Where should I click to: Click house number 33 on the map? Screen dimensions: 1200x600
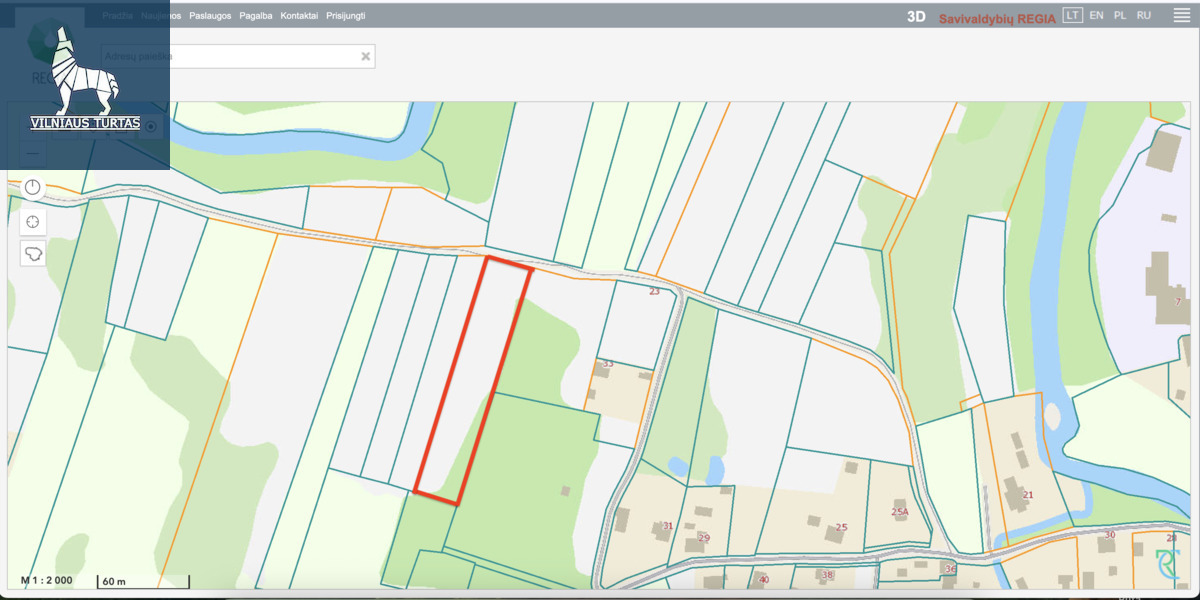coord(607,363)
